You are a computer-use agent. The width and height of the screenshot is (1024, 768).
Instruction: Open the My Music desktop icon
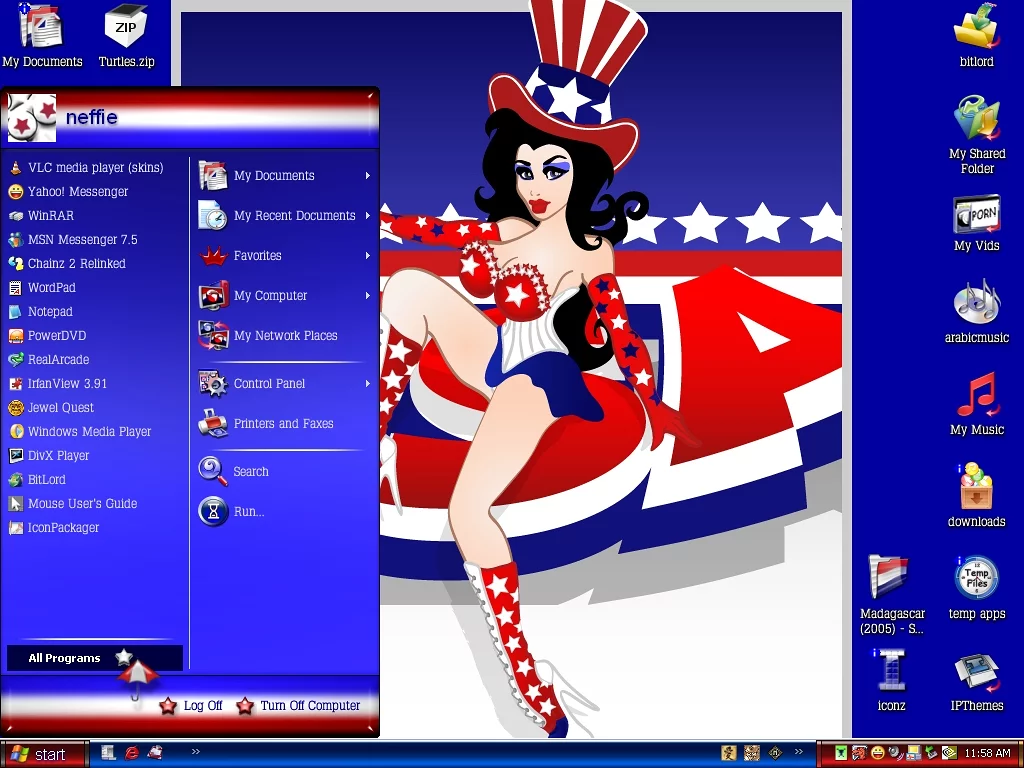click(x=976, y=396)
